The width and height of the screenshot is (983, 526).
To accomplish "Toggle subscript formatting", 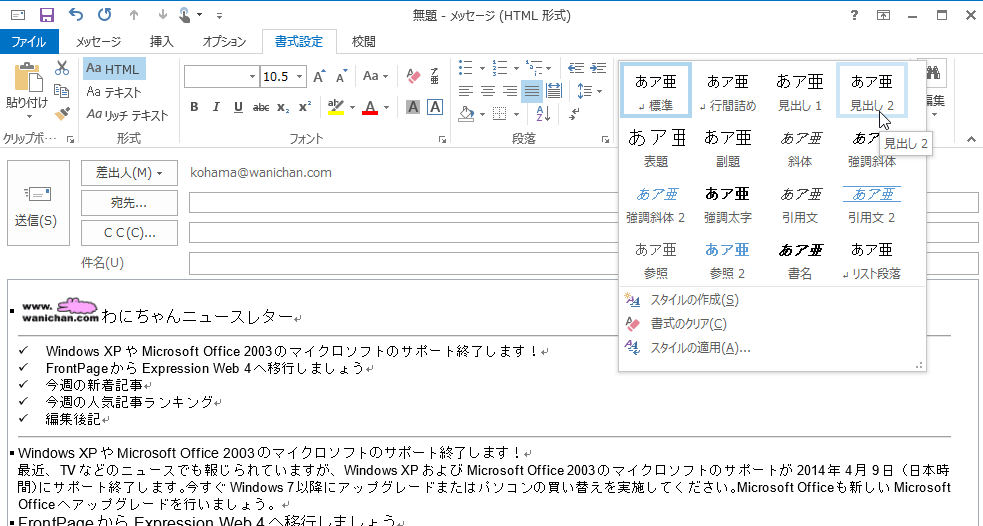I will [x=283, y=108].
